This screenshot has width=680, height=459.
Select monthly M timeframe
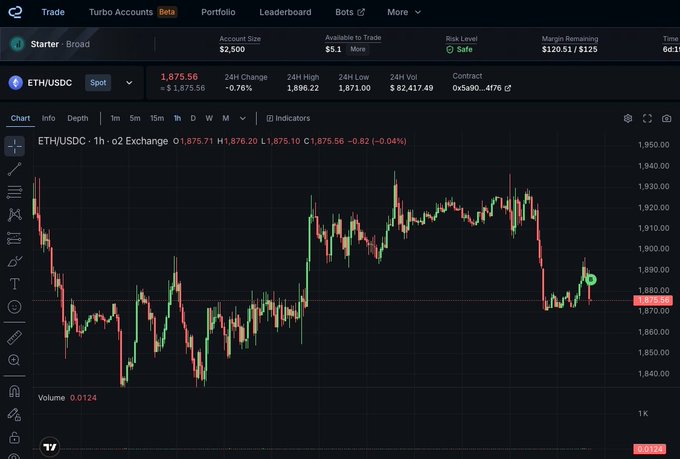pyautogui.click(x=226, y=118)
